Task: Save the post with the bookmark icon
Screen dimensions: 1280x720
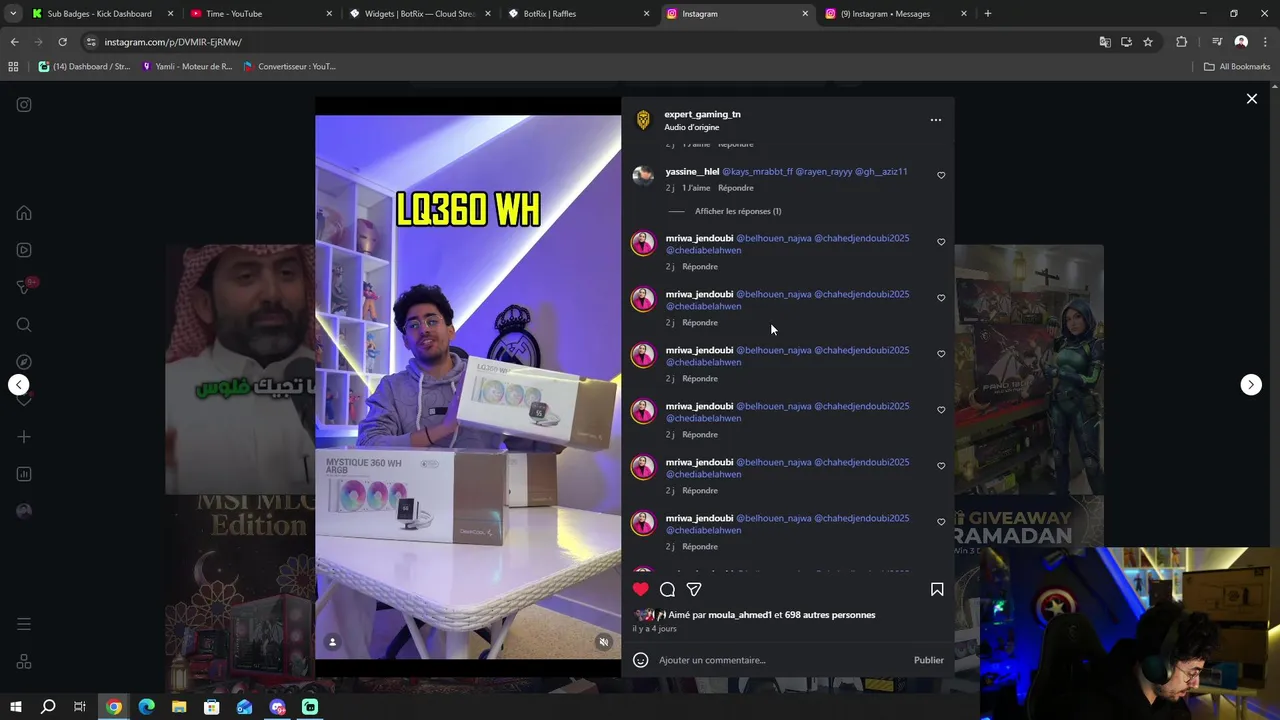Action: click(x=937, y=589)
